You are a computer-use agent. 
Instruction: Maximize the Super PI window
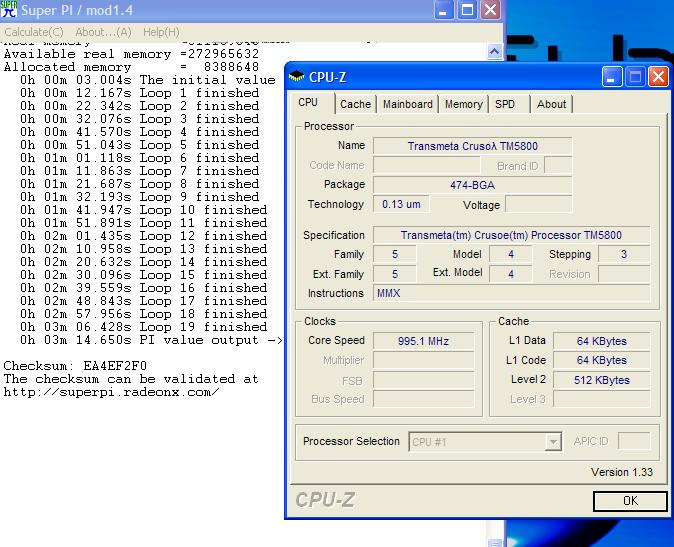tap(467, 9)
